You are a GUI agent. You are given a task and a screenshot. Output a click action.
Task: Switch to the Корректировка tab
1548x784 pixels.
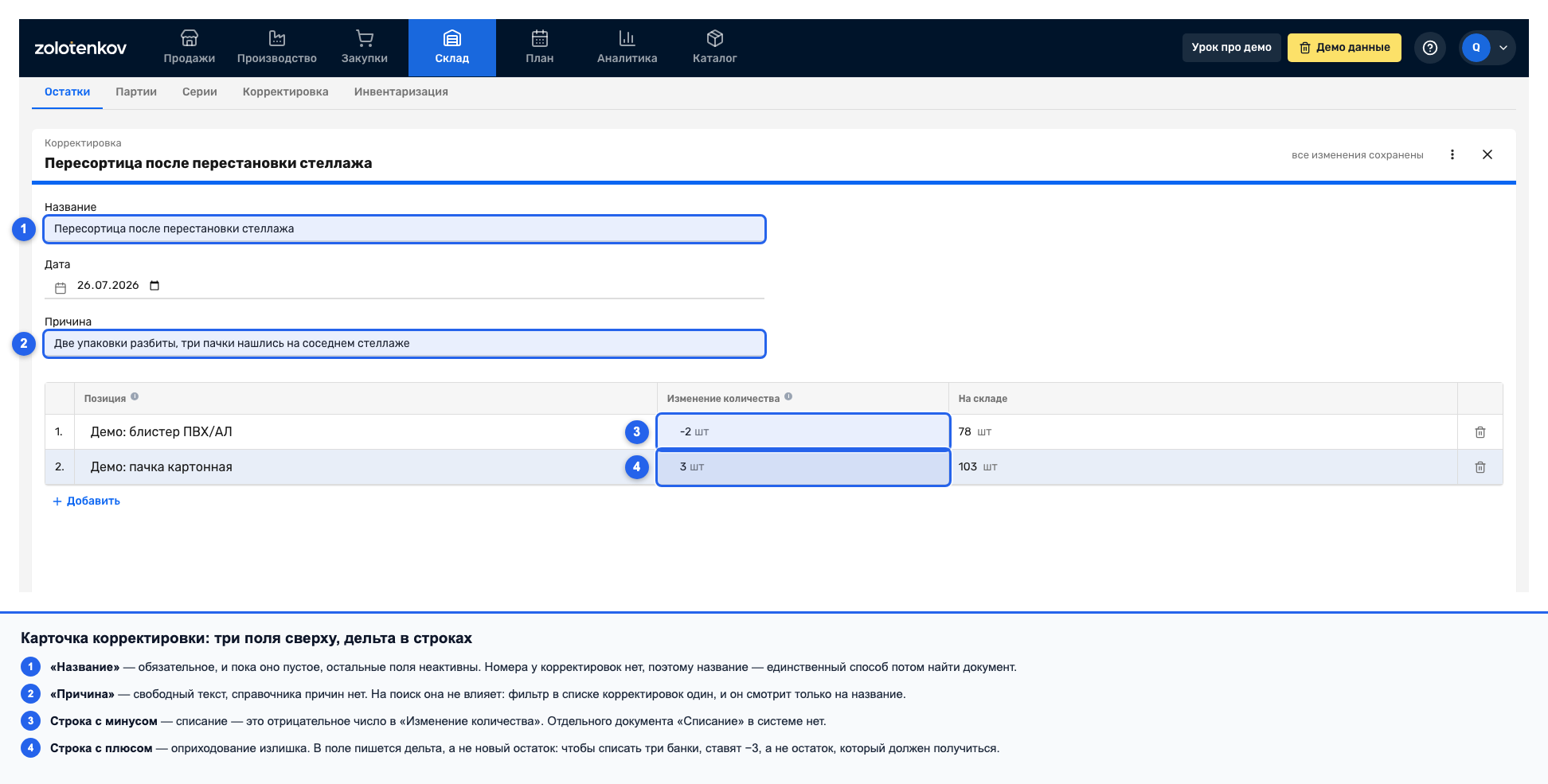pos(286,92)
